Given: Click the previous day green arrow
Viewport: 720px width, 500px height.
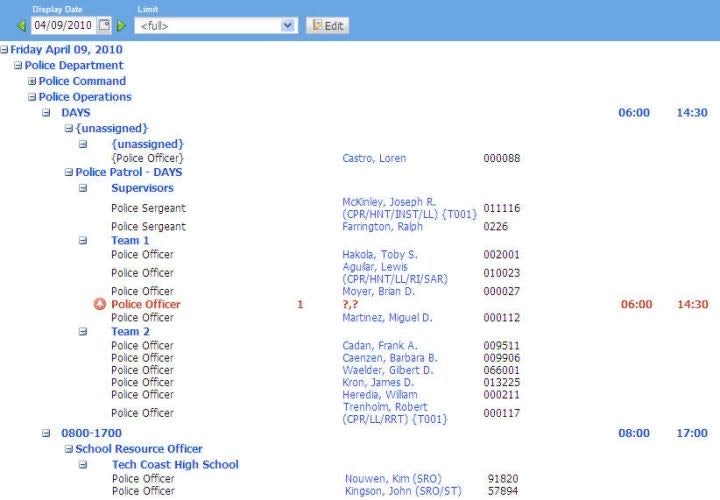Looking at the screenshot, I should click(x=21, y=26).
